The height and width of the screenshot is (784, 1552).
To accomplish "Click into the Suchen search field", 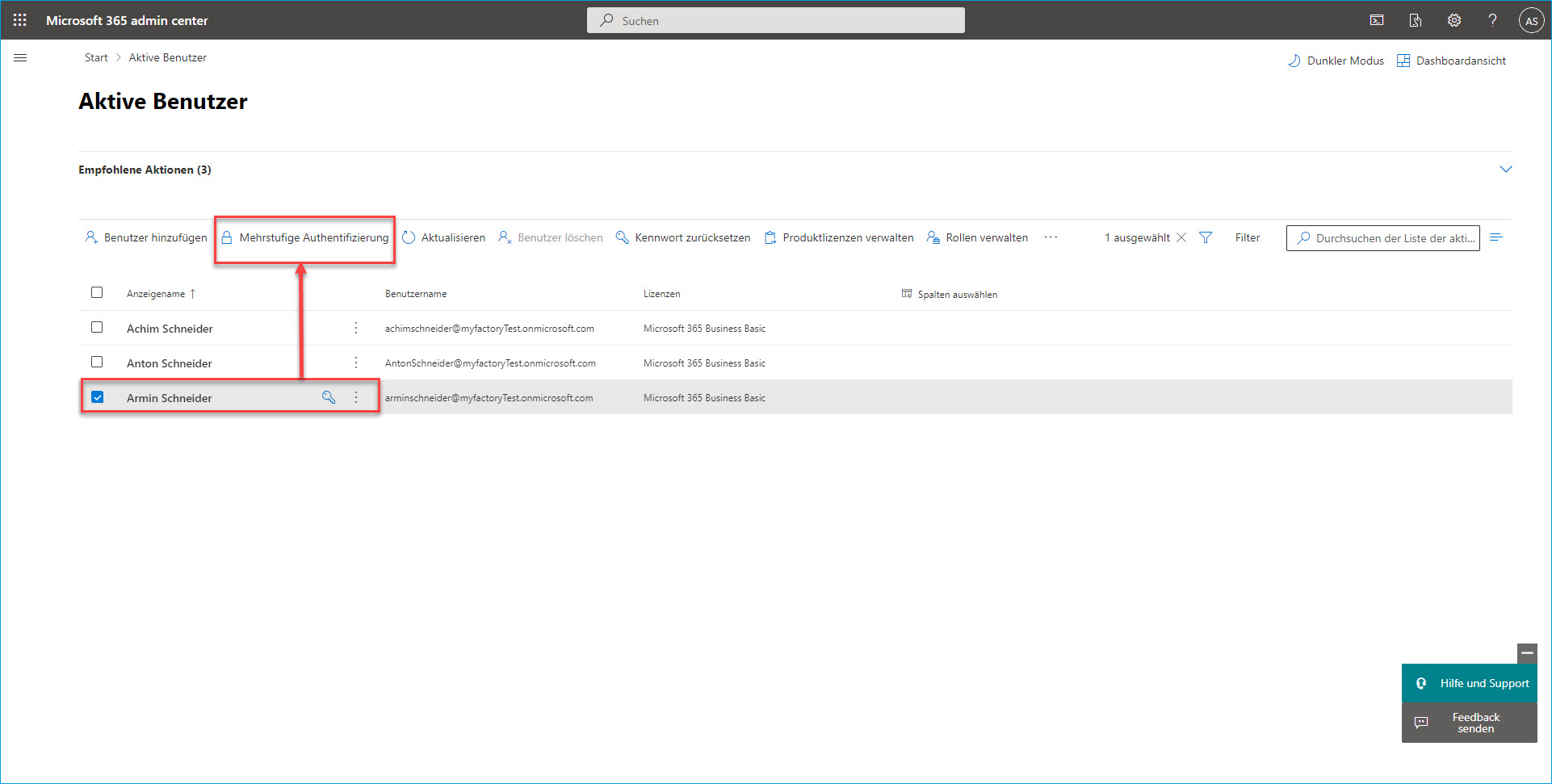I will (x=775, y=20).
